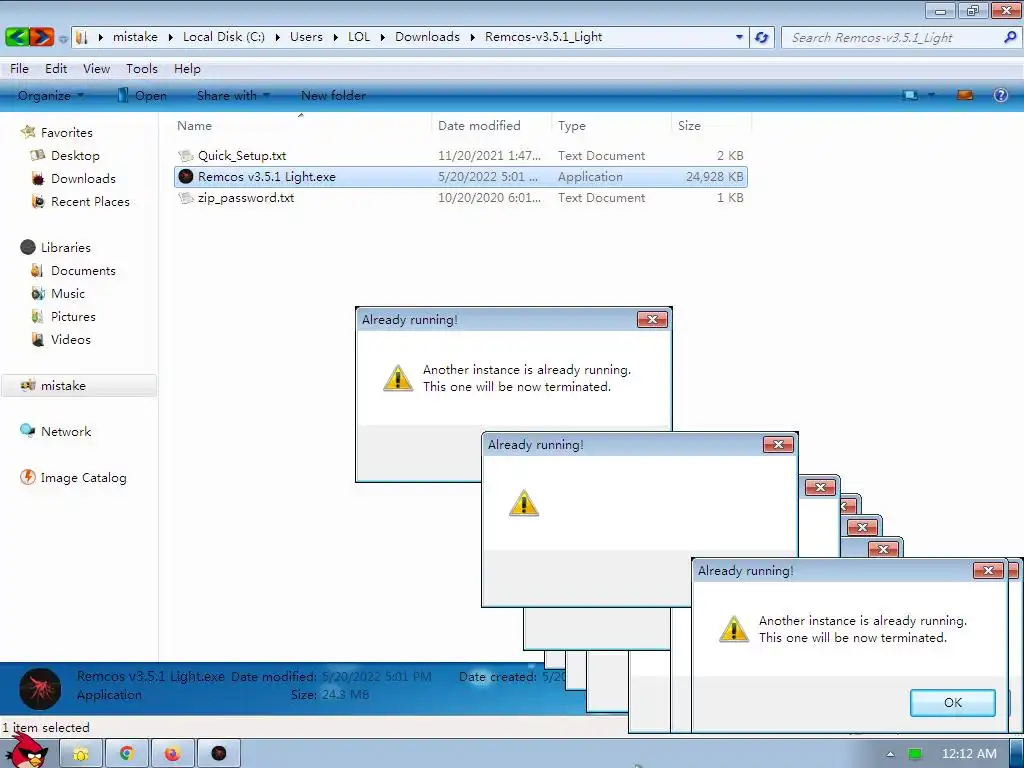Open the Edit menu
Viewport: 1024px width, 768px height.
pos(56,69)
